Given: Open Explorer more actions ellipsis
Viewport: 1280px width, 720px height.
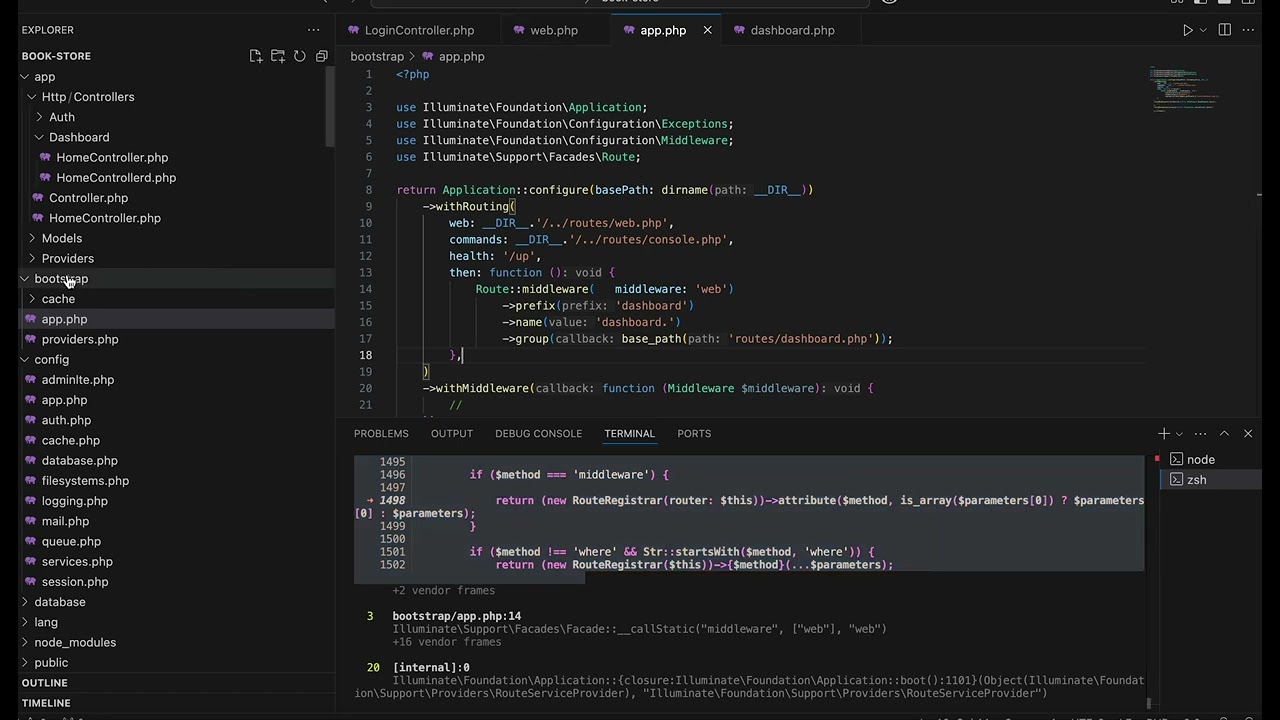Looking at the screenshot, I should click(x=314, y=30).
